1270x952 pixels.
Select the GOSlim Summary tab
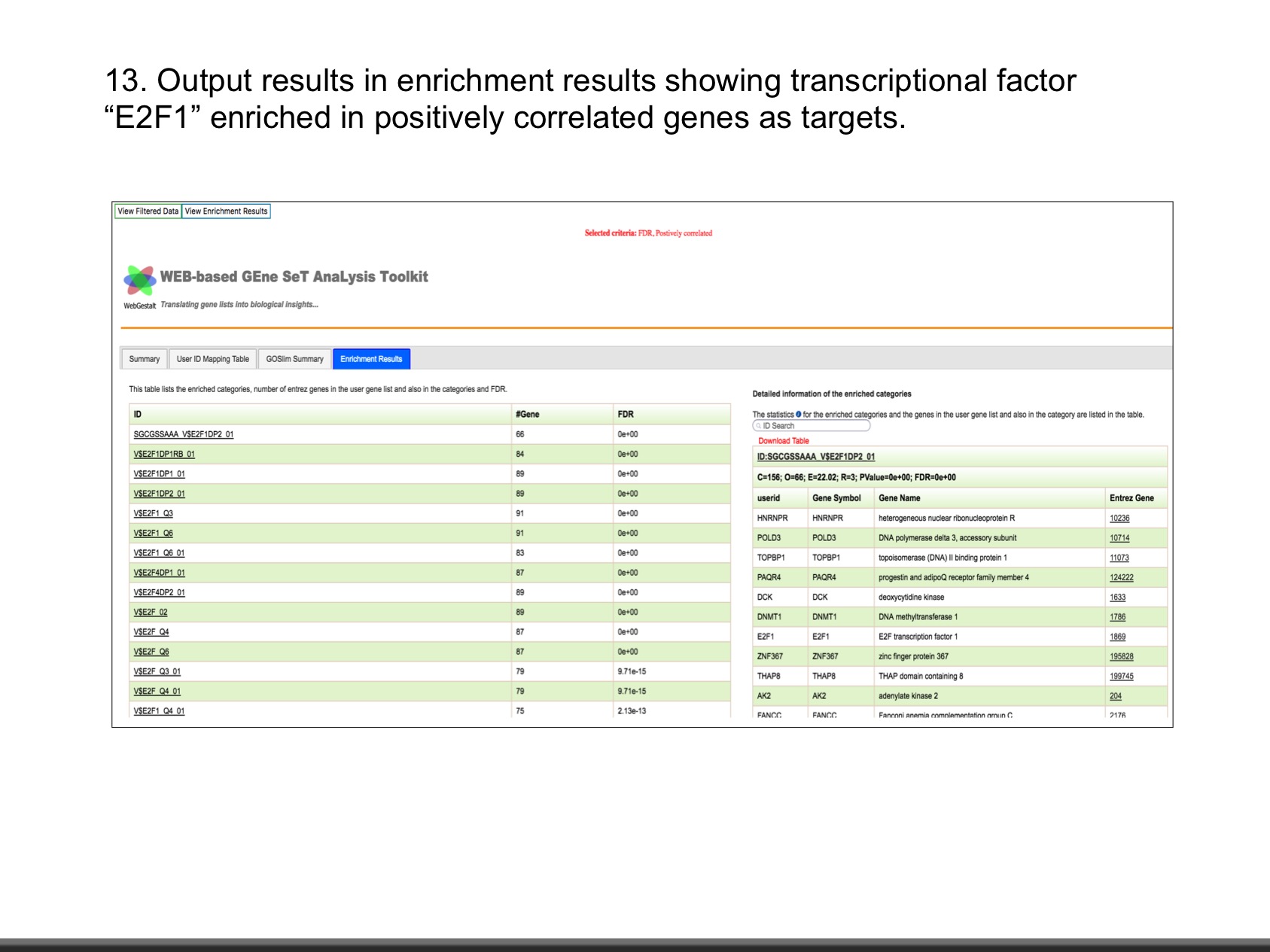(x=294, y=359)
